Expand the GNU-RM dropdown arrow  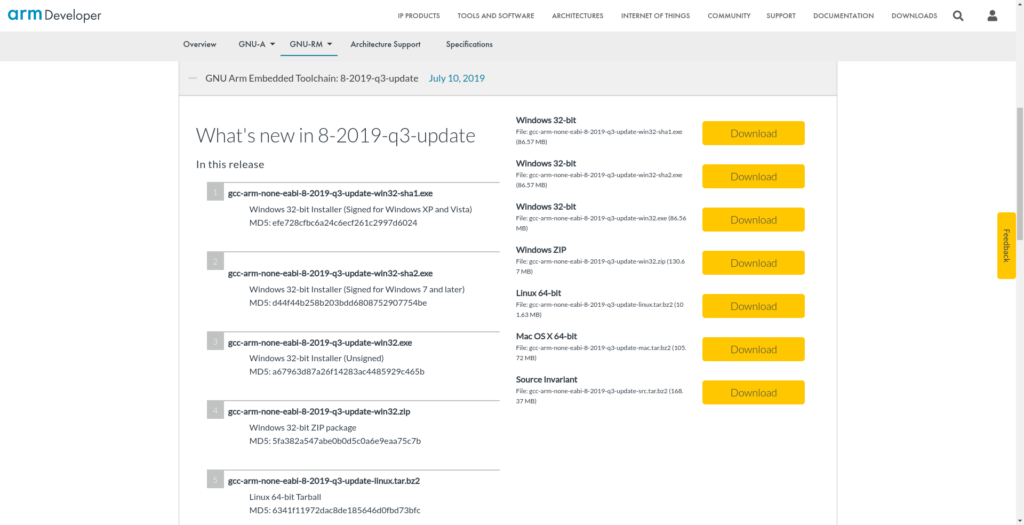pos(330,44)
